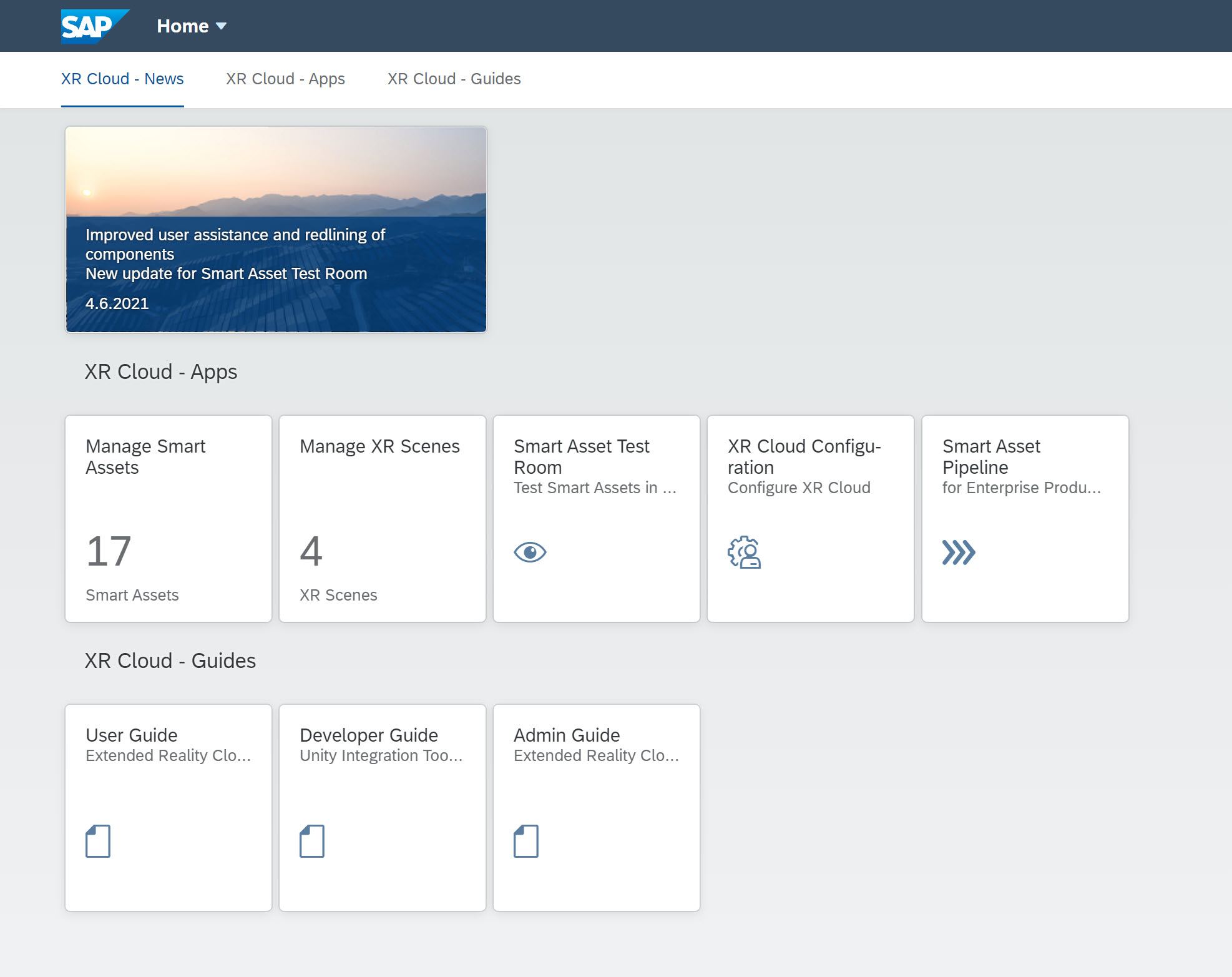Open the Smart Asset Test Room news tile
The image size is (1232, 977).
coord(276,229)
